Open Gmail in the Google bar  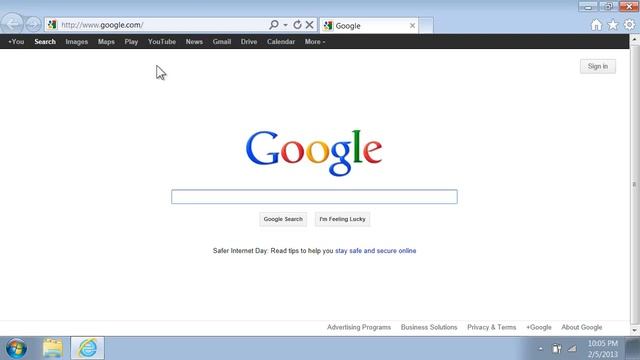[222, 42]
